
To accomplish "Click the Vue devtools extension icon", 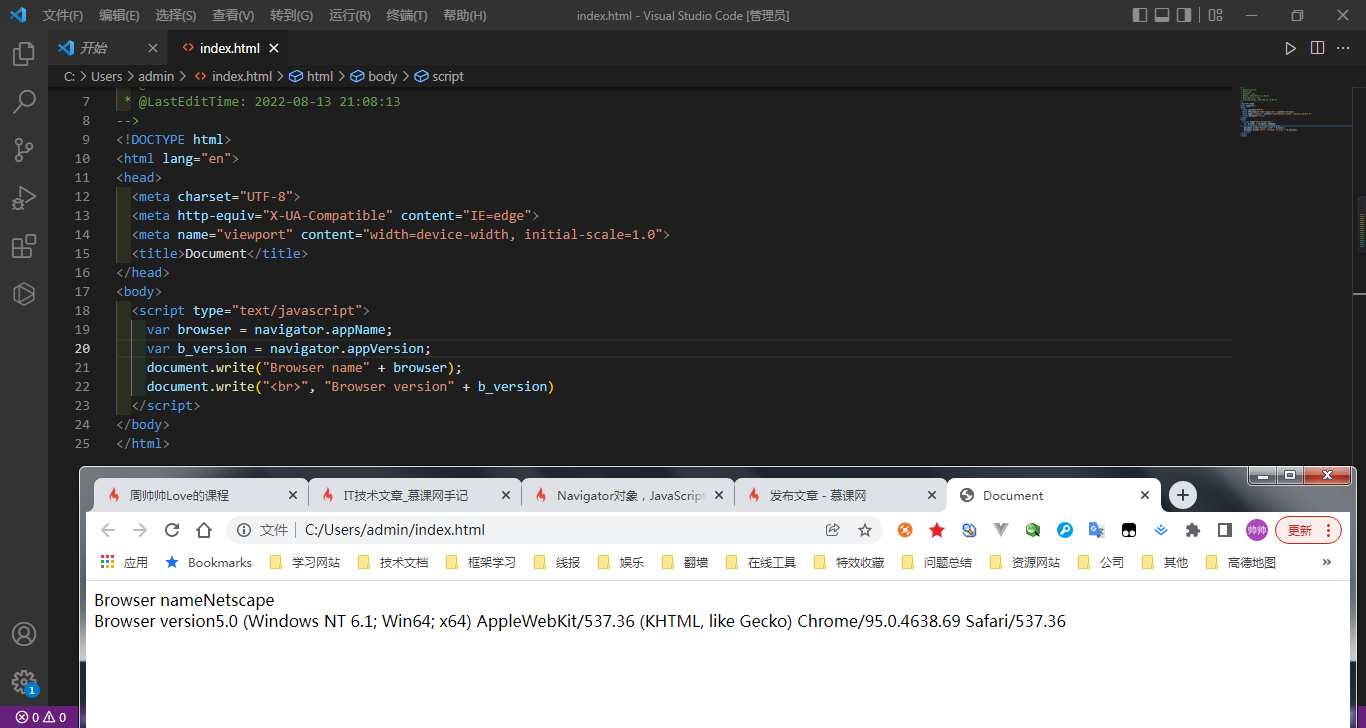I will pyautogui.click(x=1001, y=530).
